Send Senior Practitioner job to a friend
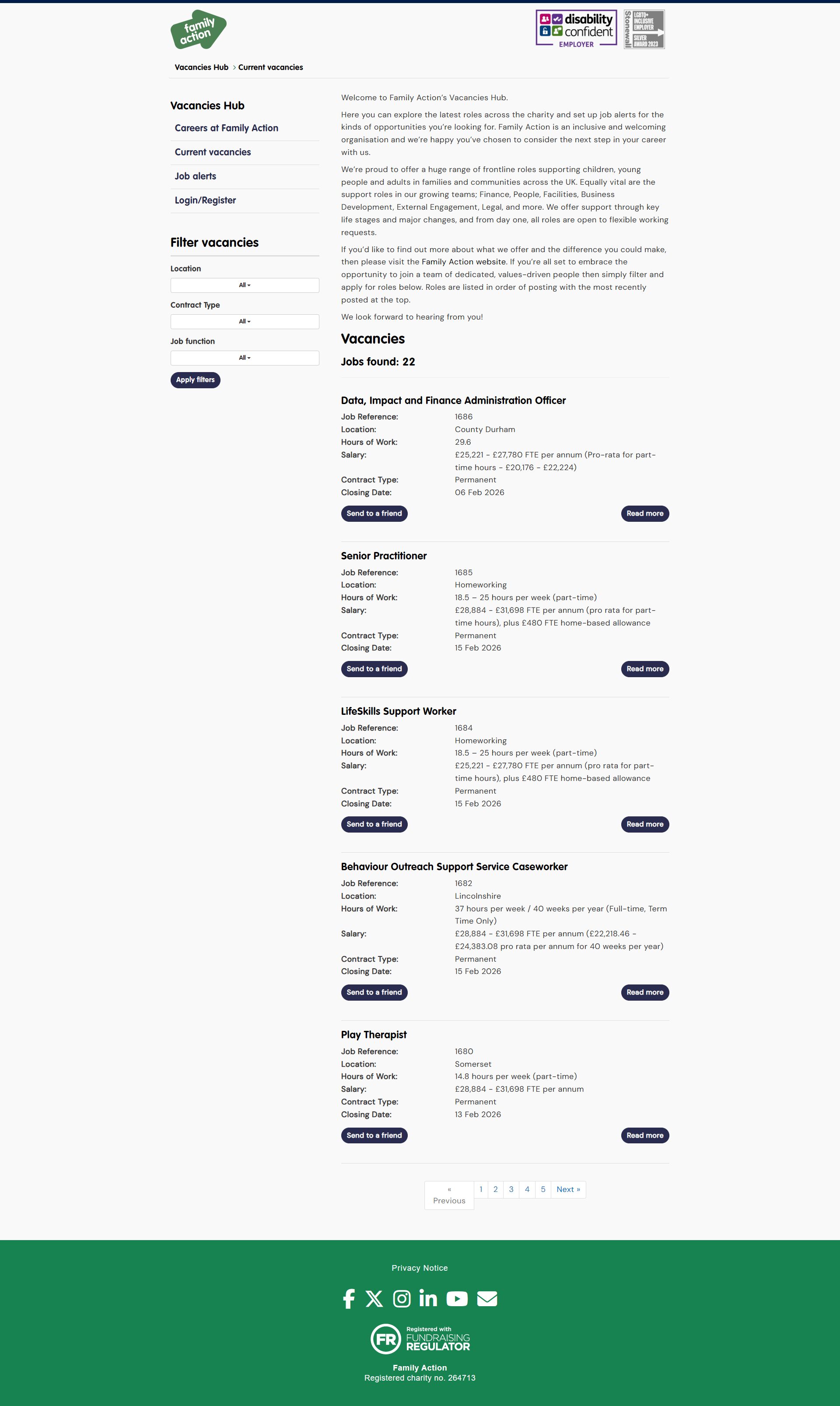The width and height of the screenshot is (840, 1406). pos(374,669)
